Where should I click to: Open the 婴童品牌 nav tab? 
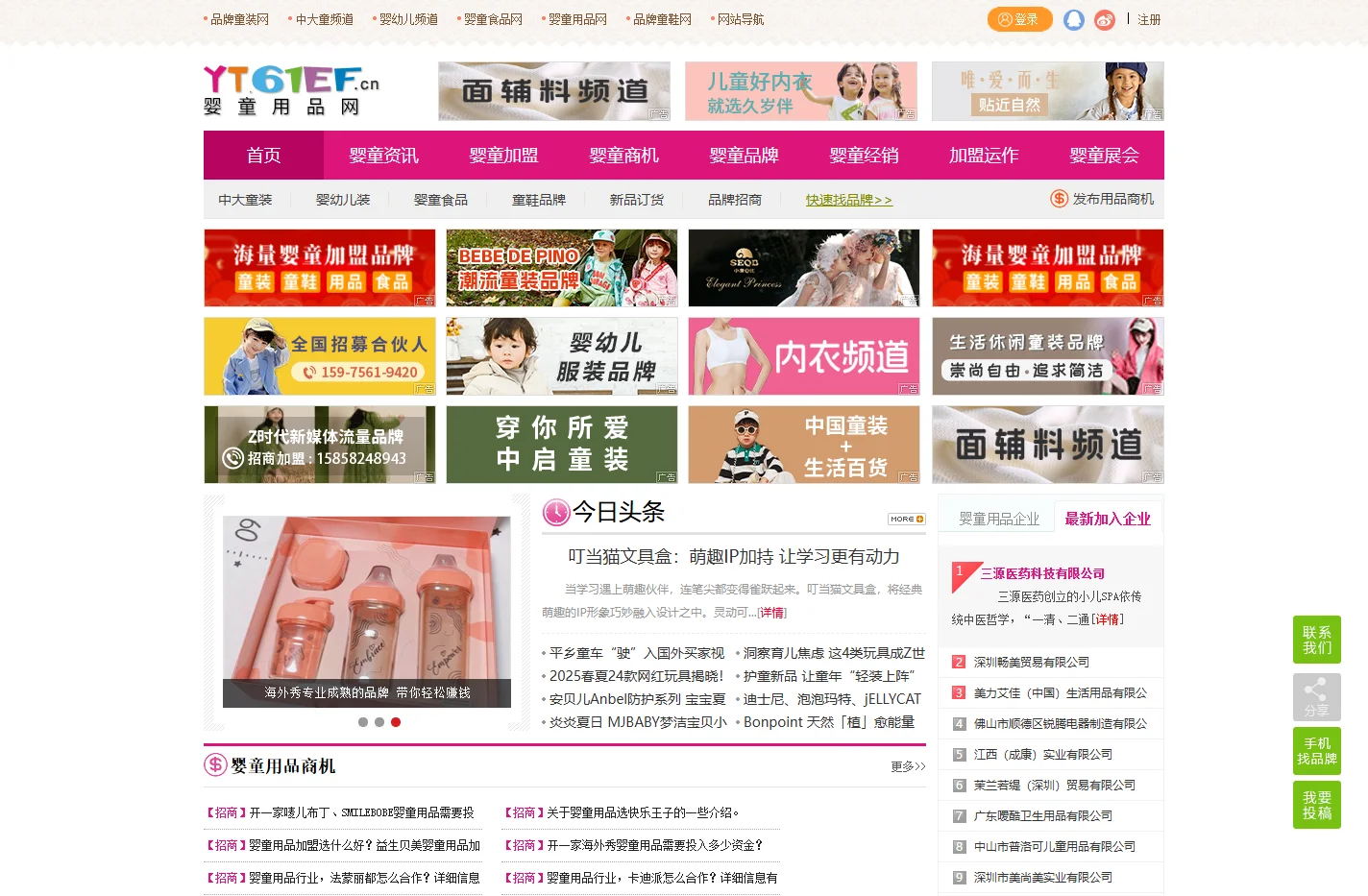744,156
